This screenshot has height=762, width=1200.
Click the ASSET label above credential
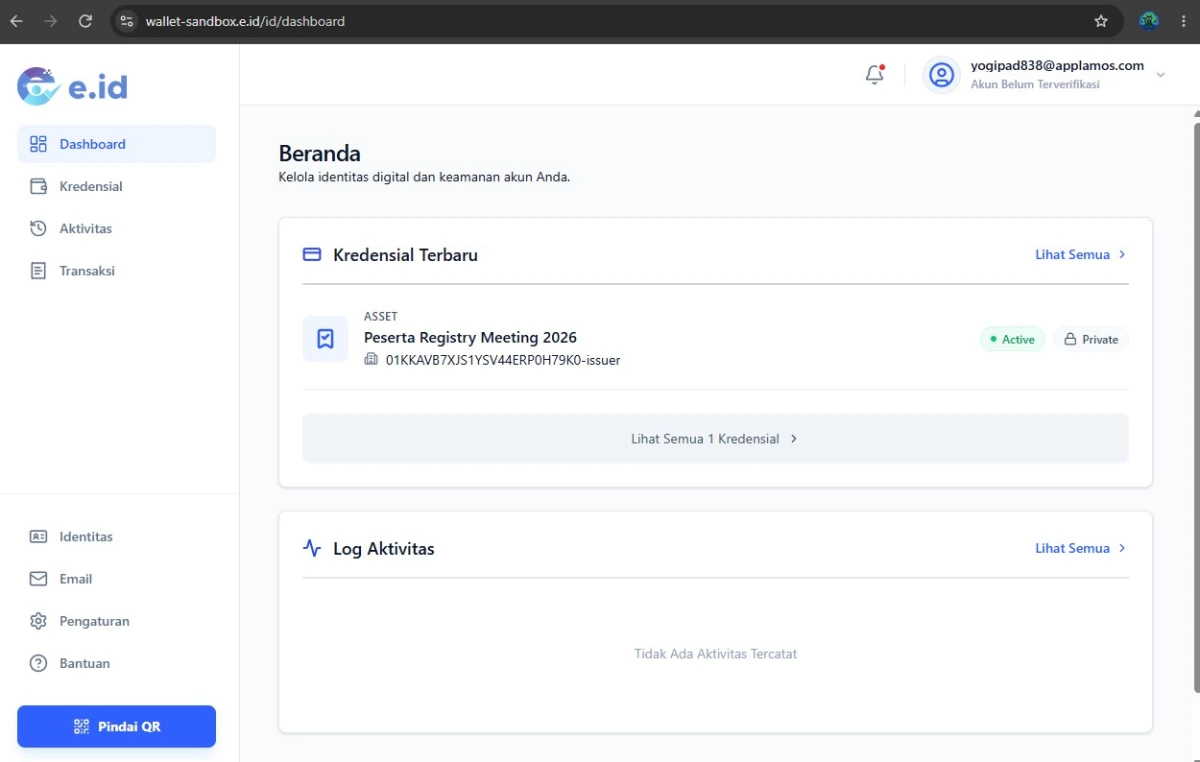[x=381, y=317]
